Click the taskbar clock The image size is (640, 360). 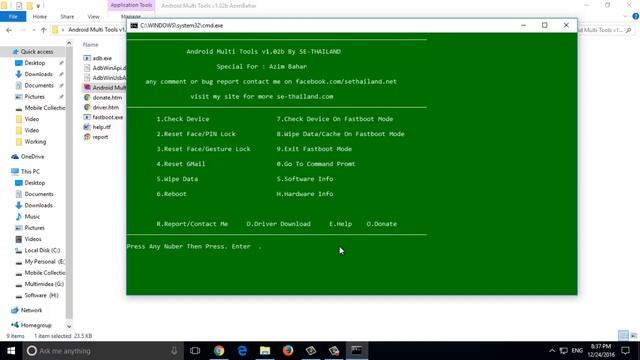click(602, 351)
